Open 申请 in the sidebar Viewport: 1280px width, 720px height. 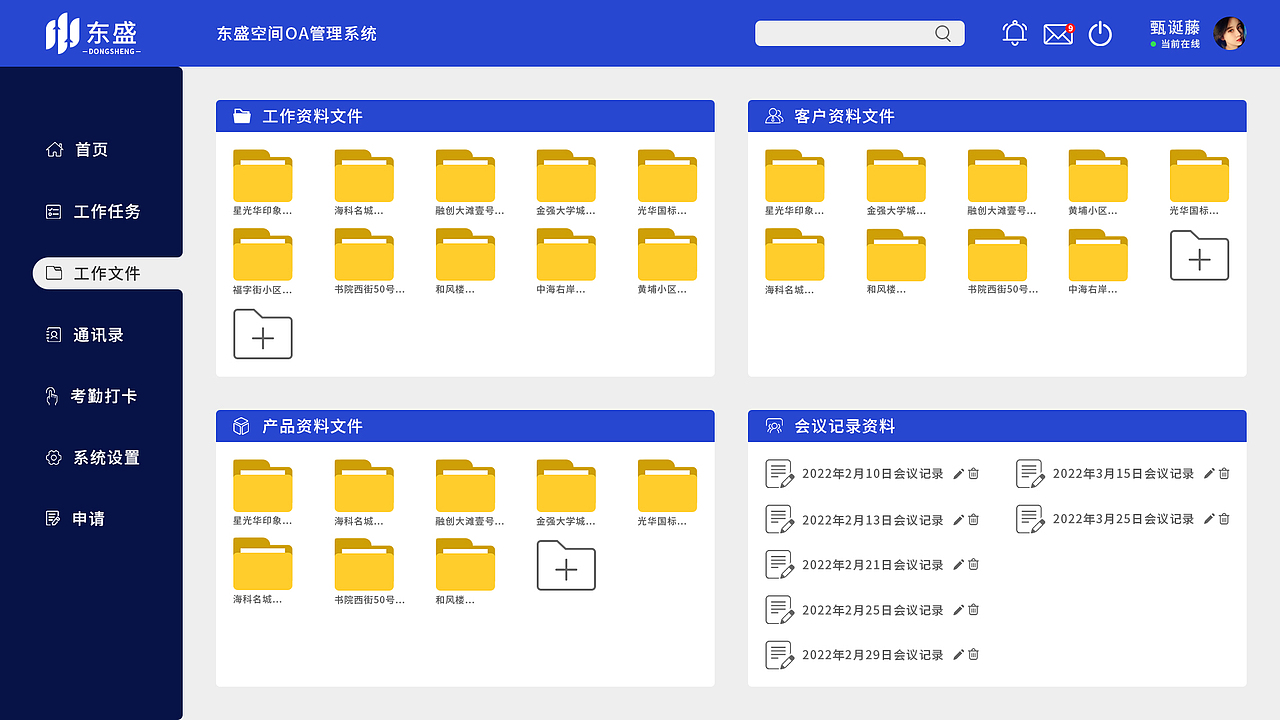(75, 519)
